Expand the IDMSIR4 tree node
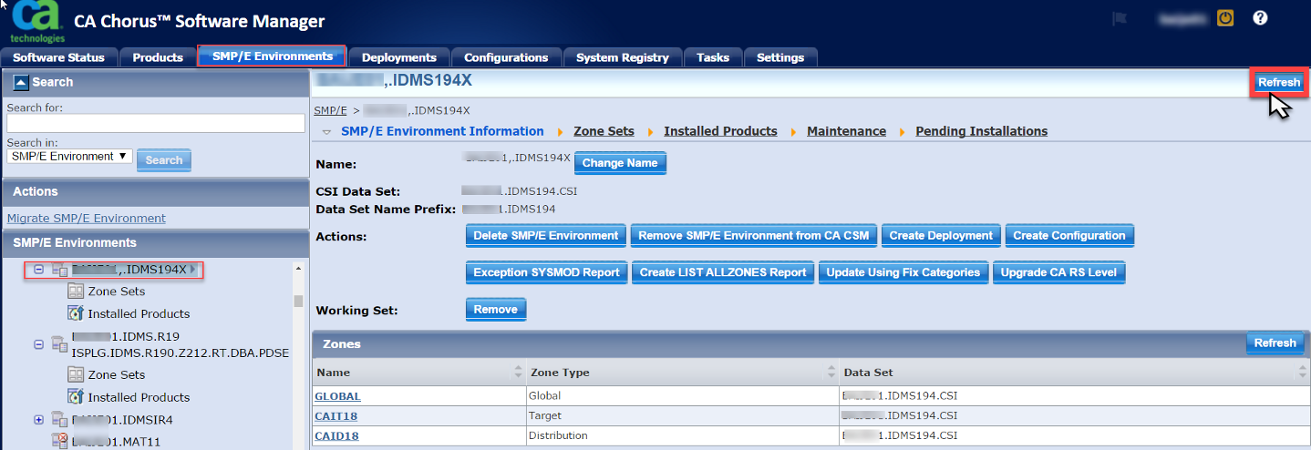Screen dimensions: 1311x450 pyautogui.click(x=39, y=420)
